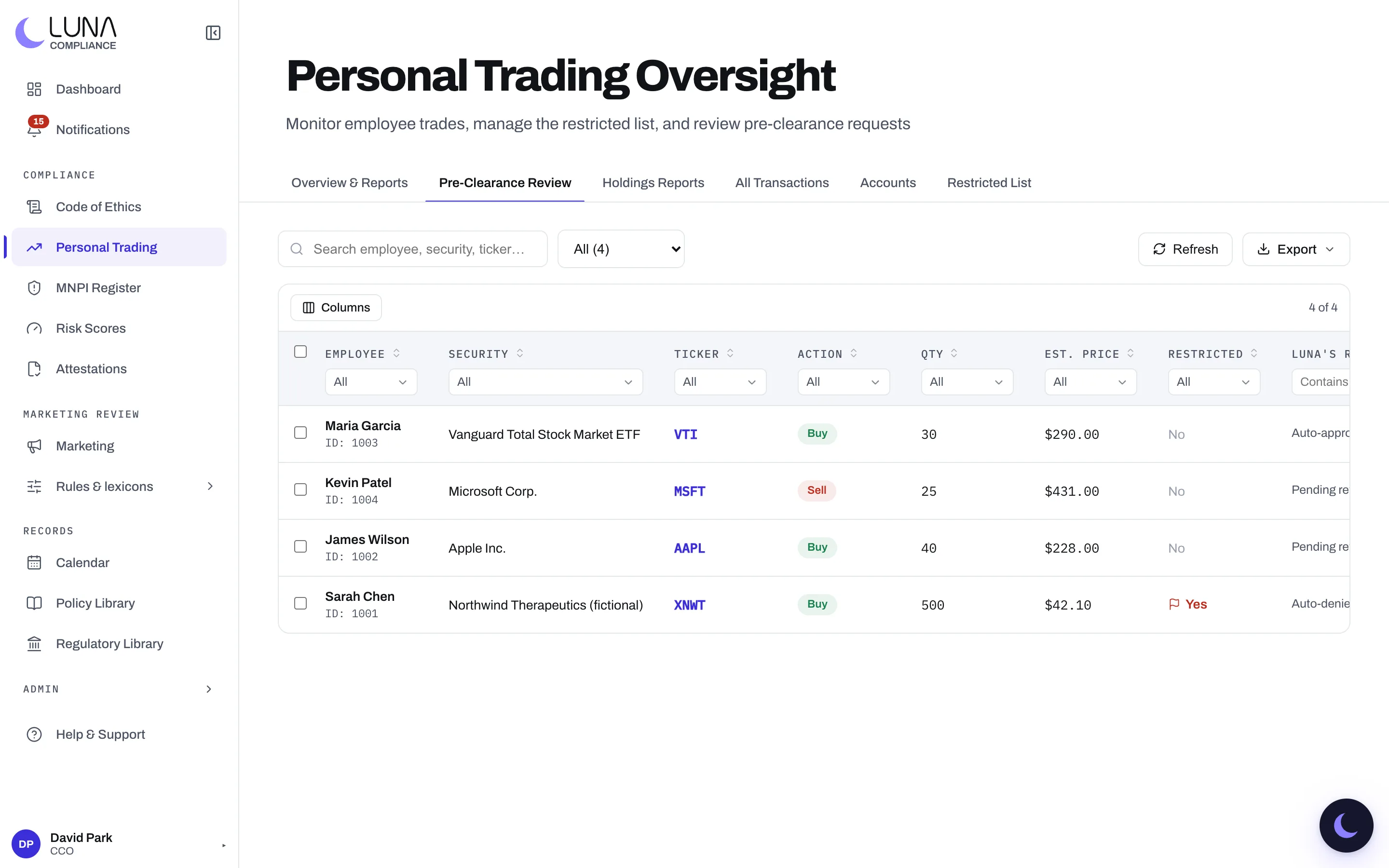Viewport: 1389px width, 868px height.
Task: Toggle the select-all header checkbox
Action: [300, 352]
